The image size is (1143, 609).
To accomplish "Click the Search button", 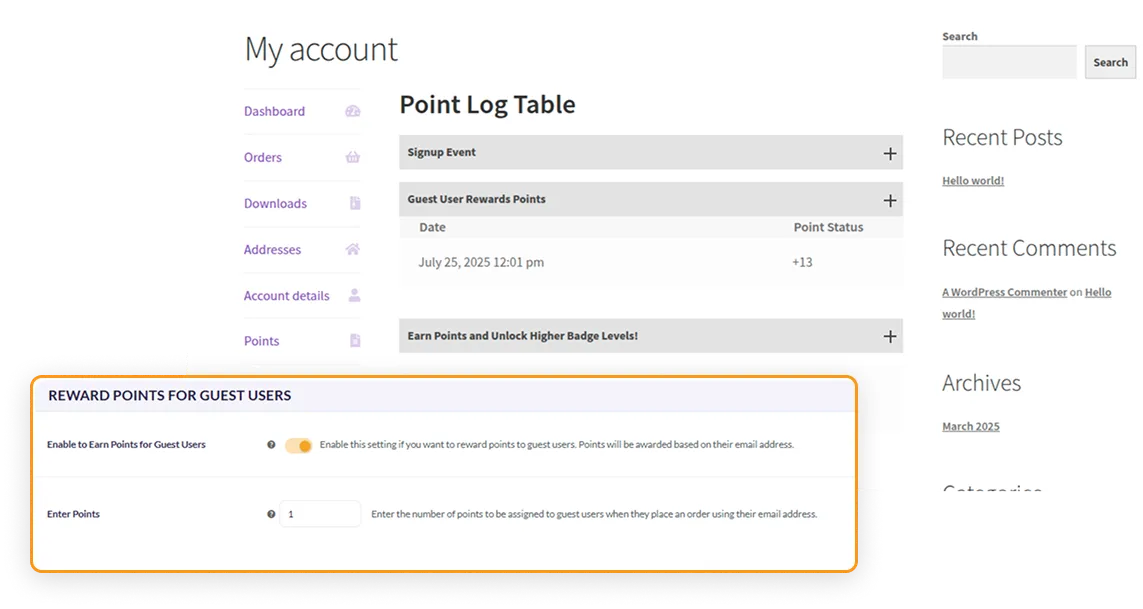I will pyautogui.click(x=1110, y=62).
